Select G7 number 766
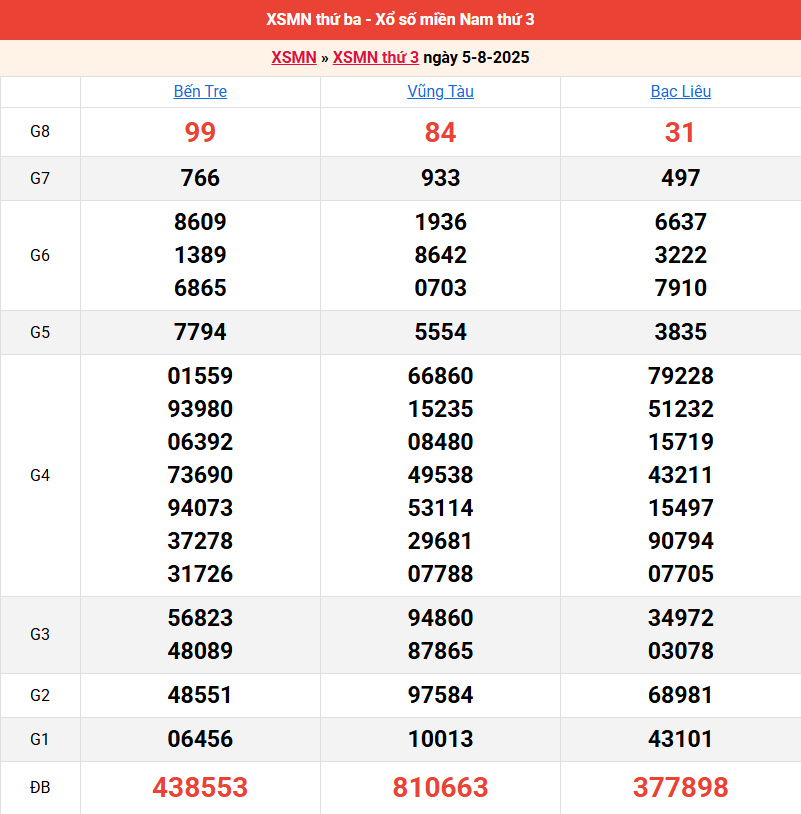The image size is (801, 814). click(200, 178)
